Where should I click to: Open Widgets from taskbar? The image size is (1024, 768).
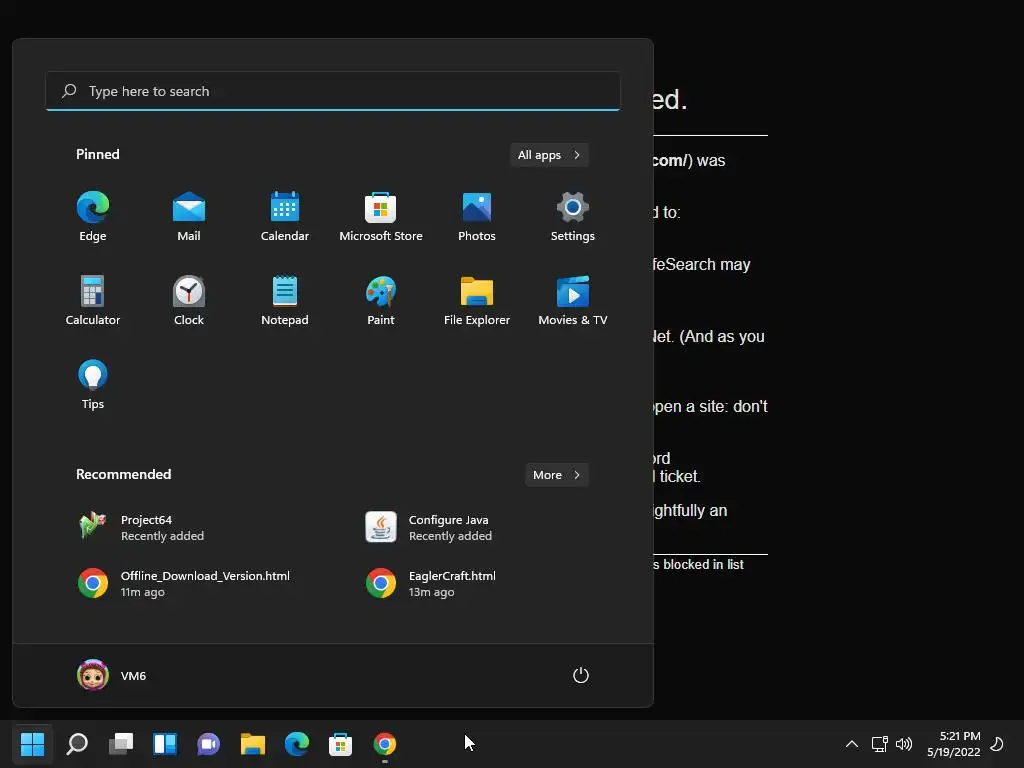pyautogui.click(x=165, y=744)
